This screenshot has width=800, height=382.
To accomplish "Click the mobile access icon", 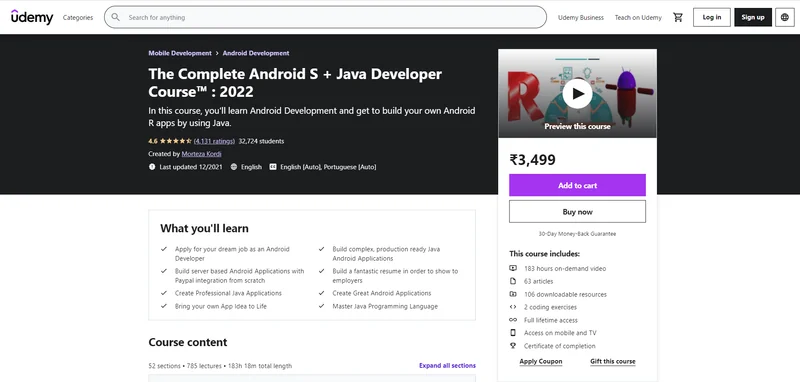I will (x=513, y=333).
